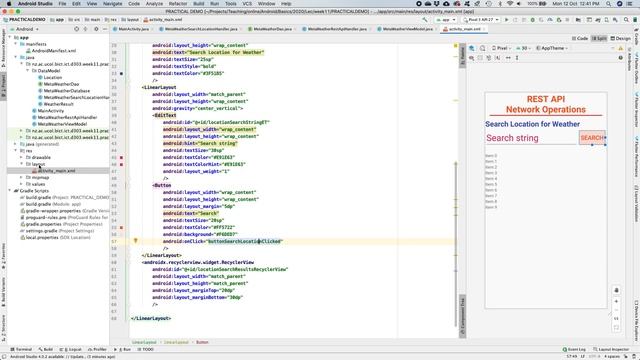The image size is (640, 360).
Task: Click the View Options eye icon in preview
Action: pyautogui.click(x=472, y=58)
